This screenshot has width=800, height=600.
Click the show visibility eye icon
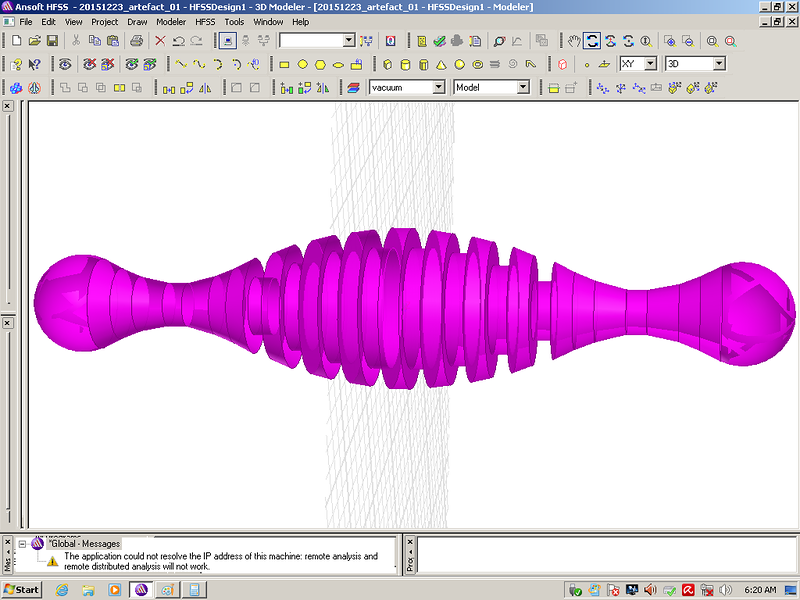pos(65,64)
